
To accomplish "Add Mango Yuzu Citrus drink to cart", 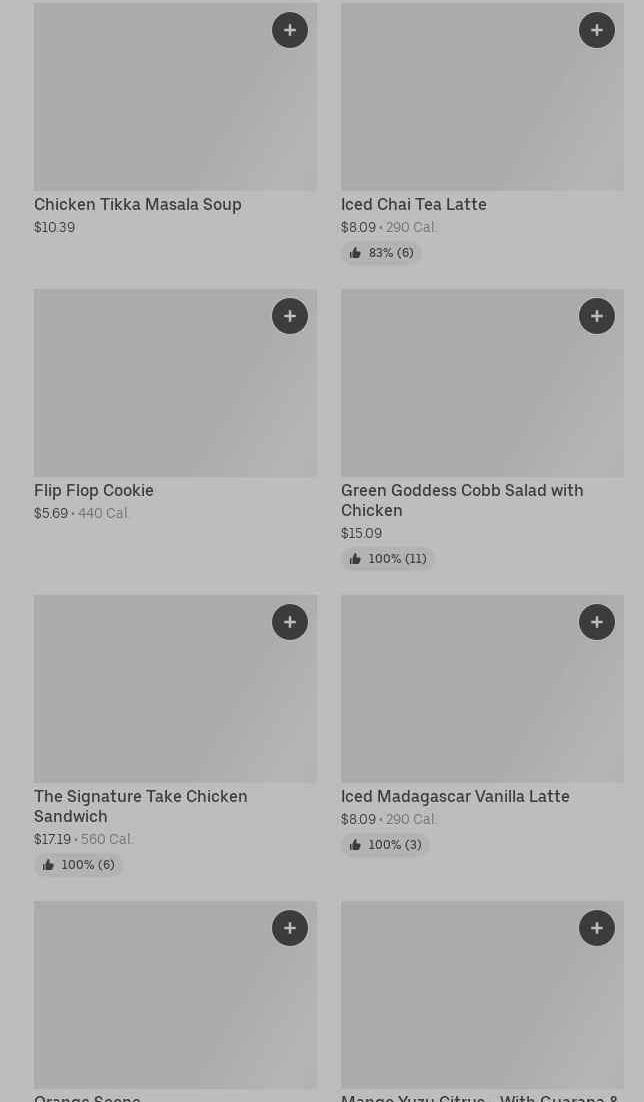I will pyautogui.click(x=597, y=928).
